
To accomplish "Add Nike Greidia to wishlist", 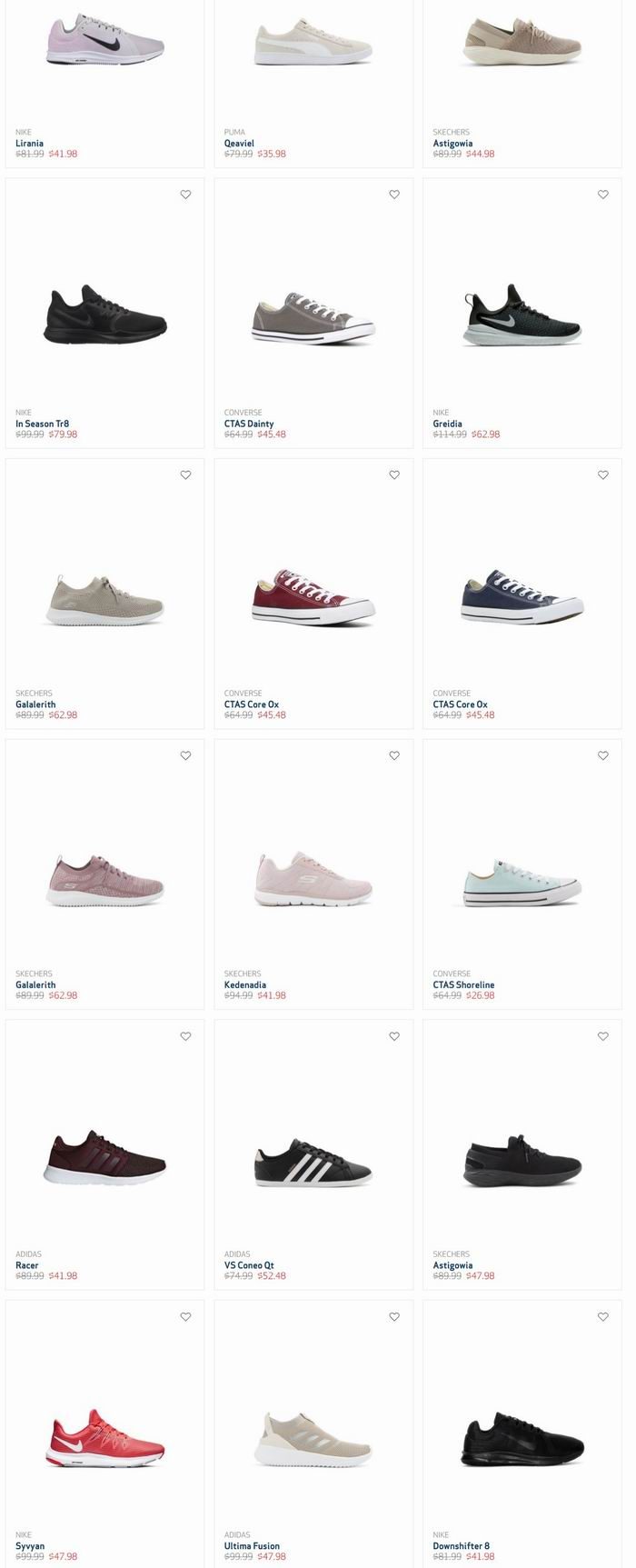I will [603, 195].
